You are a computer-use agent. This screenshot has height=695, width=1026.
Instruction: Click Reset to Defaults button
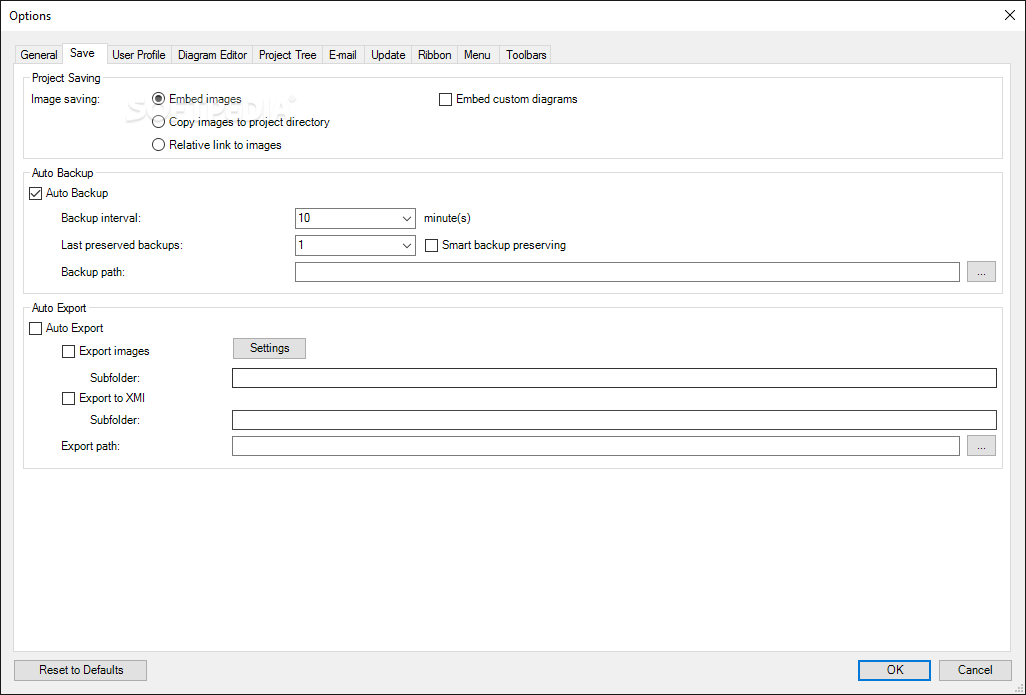click(x=80, y=670)
